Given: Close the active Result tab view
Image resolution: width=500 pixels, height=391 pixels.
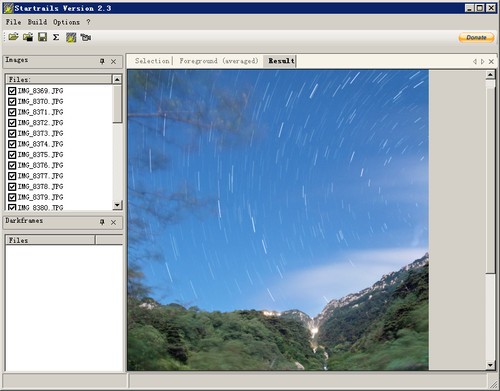Looking at the screenshot, I should click(x=491, y=61).
